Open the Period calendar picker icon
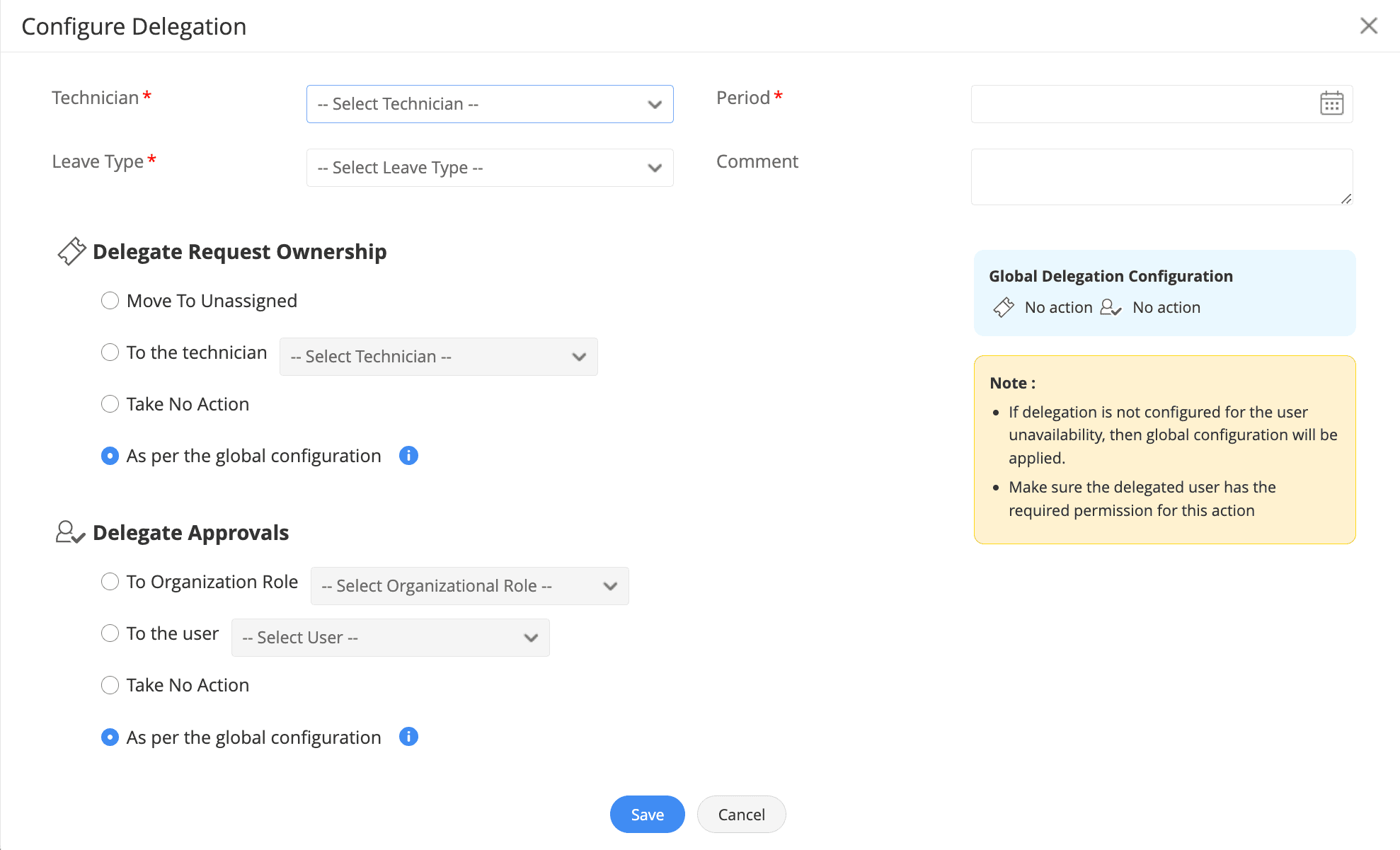This screenshot has height=850, width=1400. point(1331,104)
